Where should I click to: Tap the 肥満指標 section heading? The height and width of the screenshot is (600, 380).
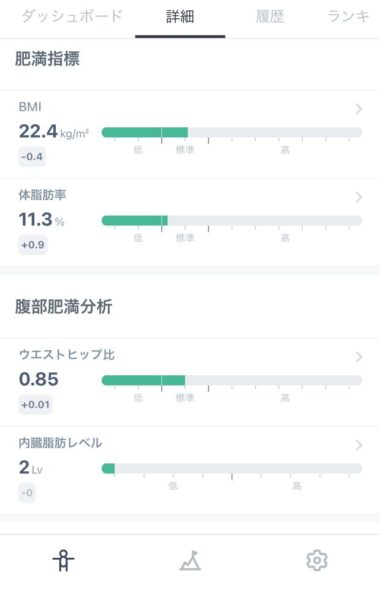click(47, 59)
